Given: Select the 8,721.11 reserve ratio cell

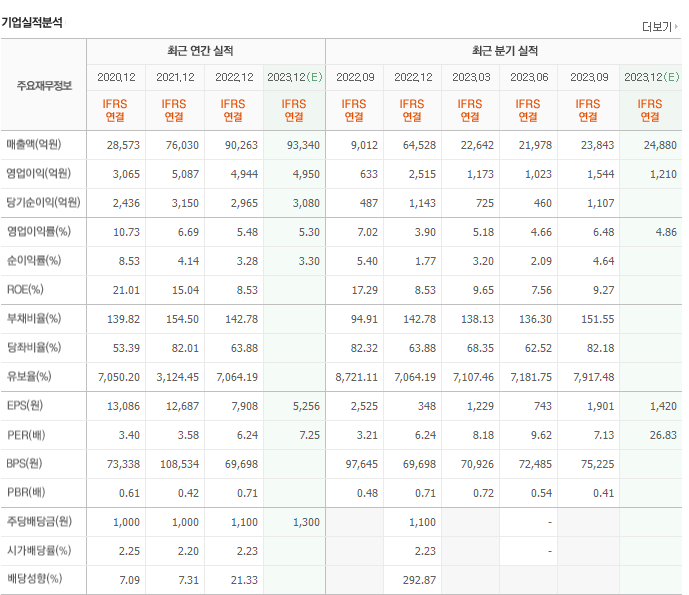Looking at the screenshot, I should [356, 377].
